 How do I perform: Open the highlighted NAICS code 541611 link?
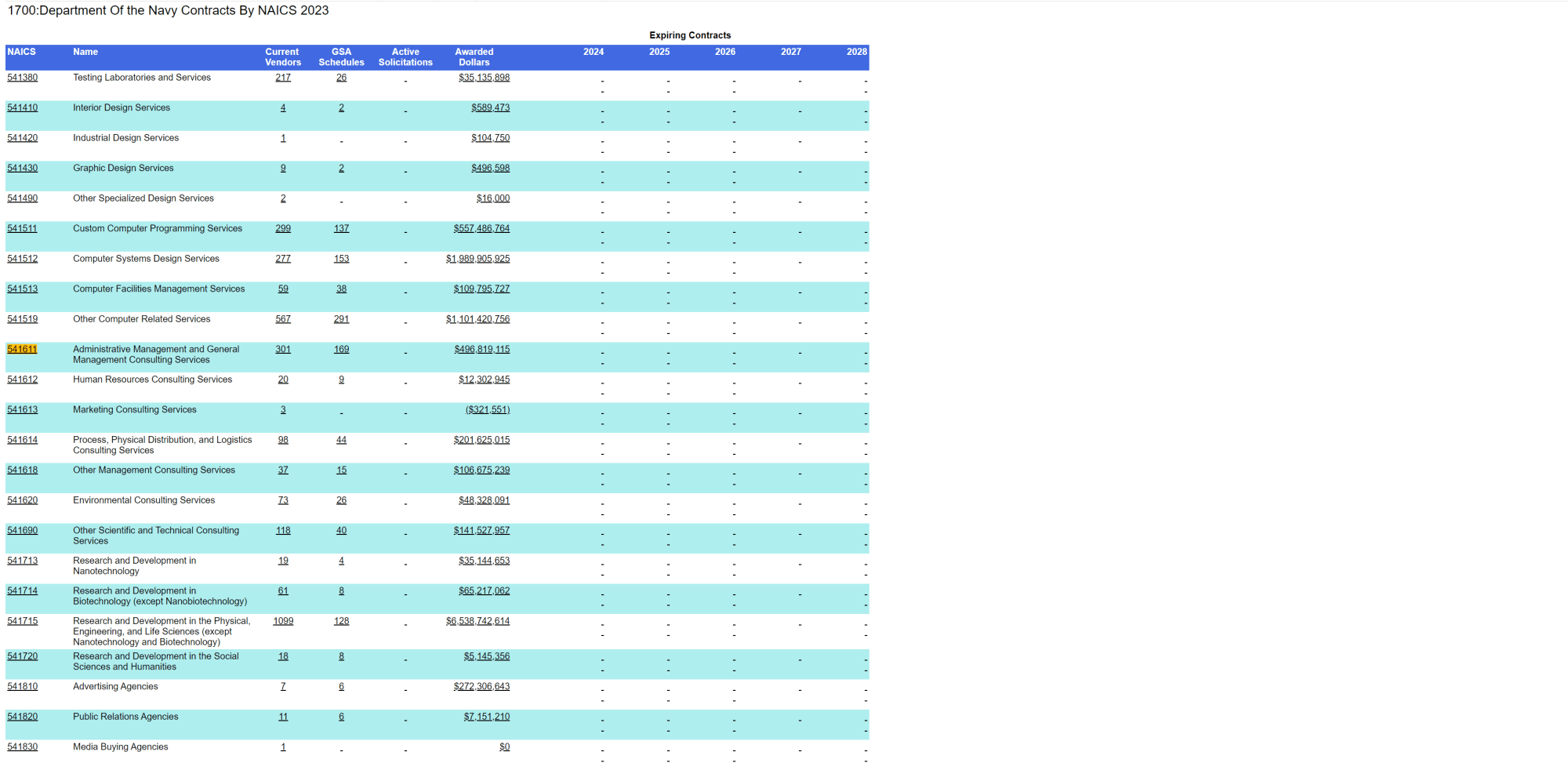[x=22, y=350]
